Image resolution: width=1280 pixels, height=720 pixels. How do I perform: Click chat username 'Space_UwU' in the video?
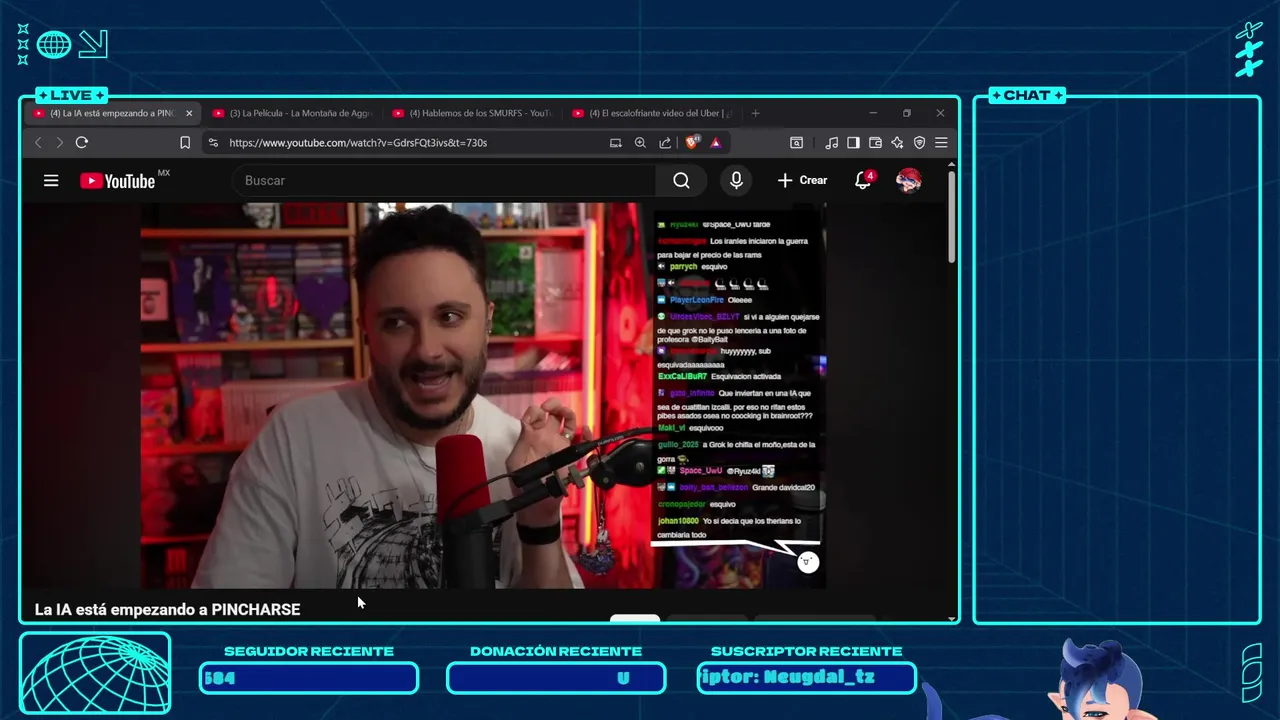(x=700, y=471)
